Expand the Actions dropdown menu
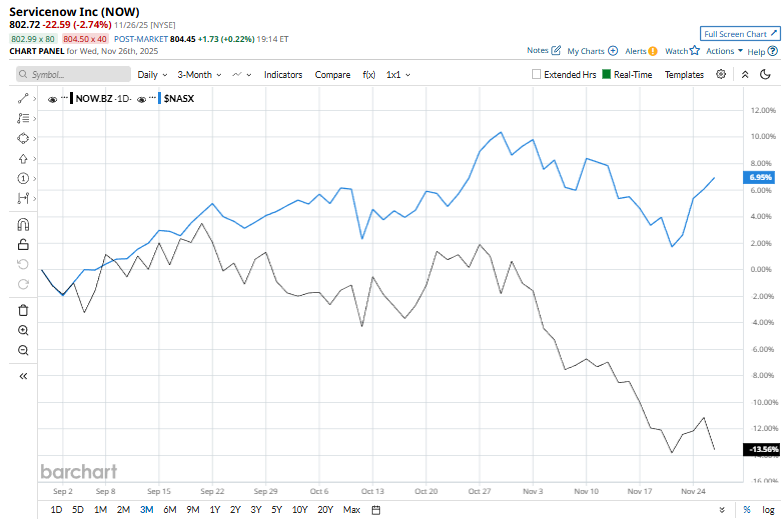782x527 pixels. pos(724,51)
